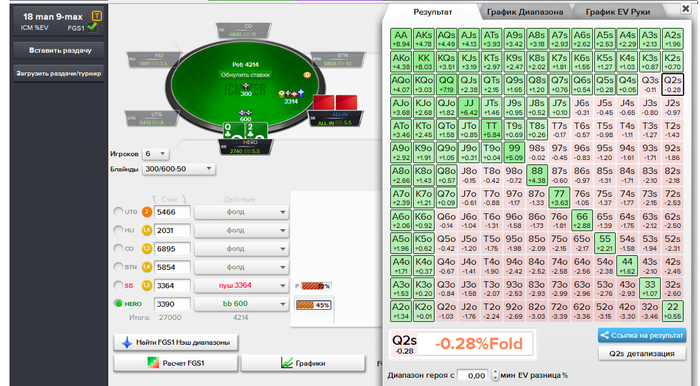Edit the мин EV разница field 0,00
700x386 pixels.
click(x=473, y=375)
